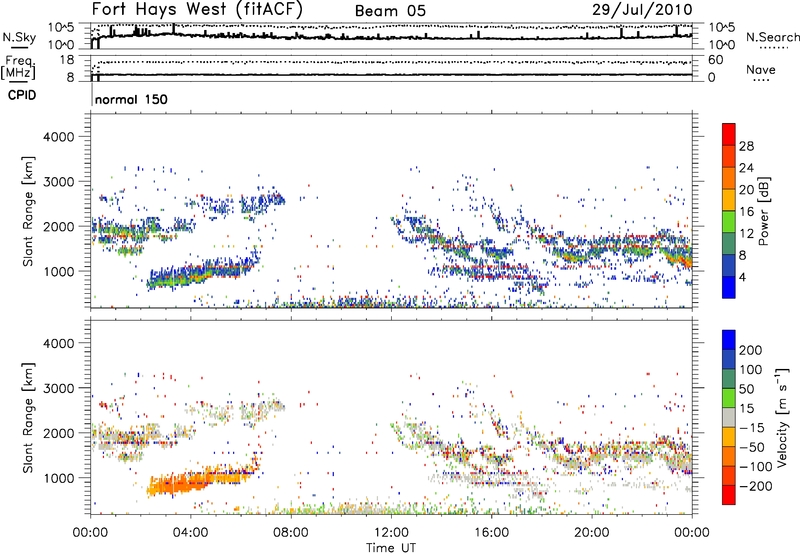The height and width of the screenshot is (554, 800).
Task: Click the velocity panel 'Slant Range [km]' label
Action: coord(28,417)
